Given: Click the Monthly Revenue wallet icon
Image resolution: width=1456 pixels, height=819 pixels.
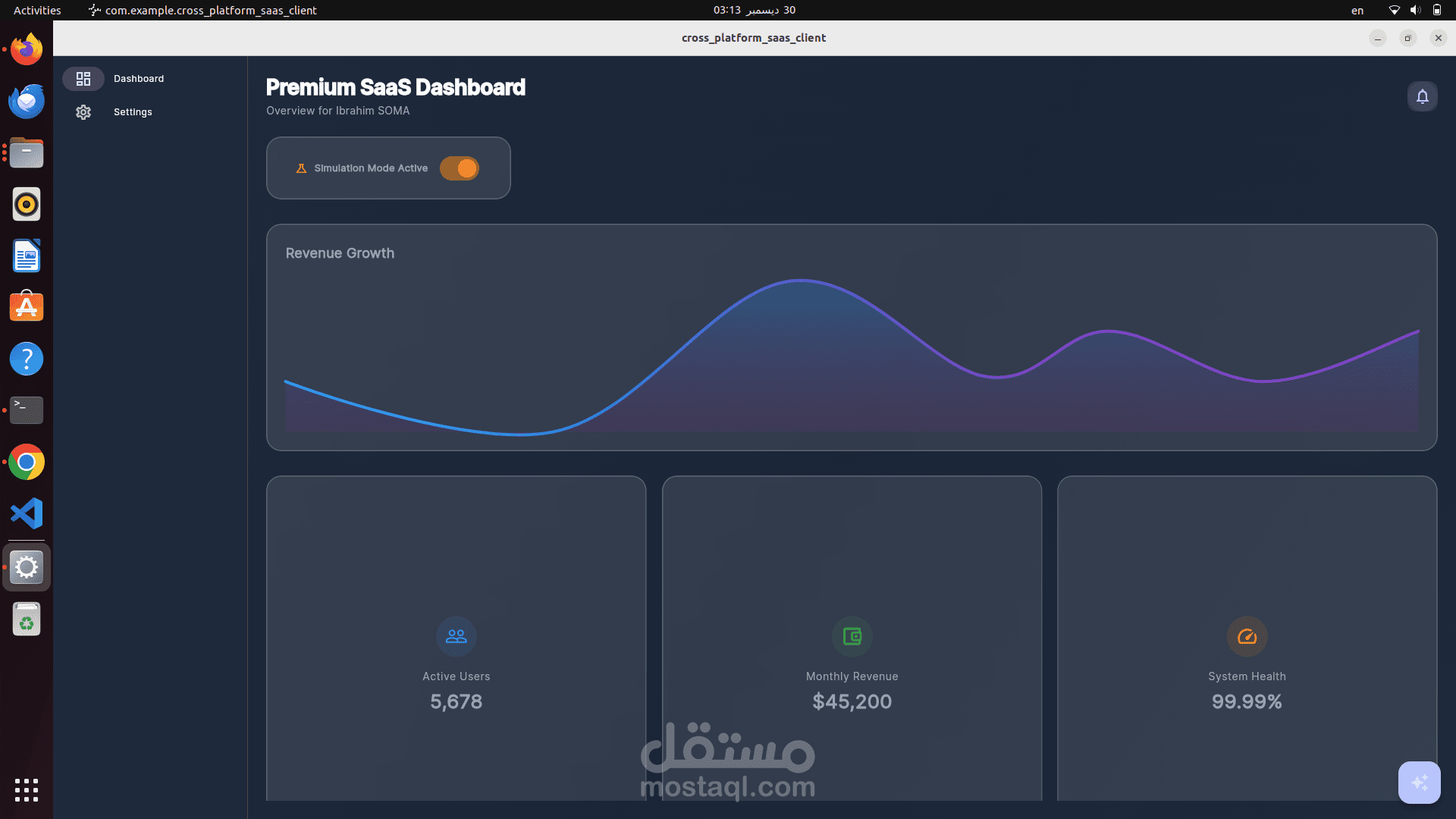Looking at the screenshot, I should click(x=852, y=636).
